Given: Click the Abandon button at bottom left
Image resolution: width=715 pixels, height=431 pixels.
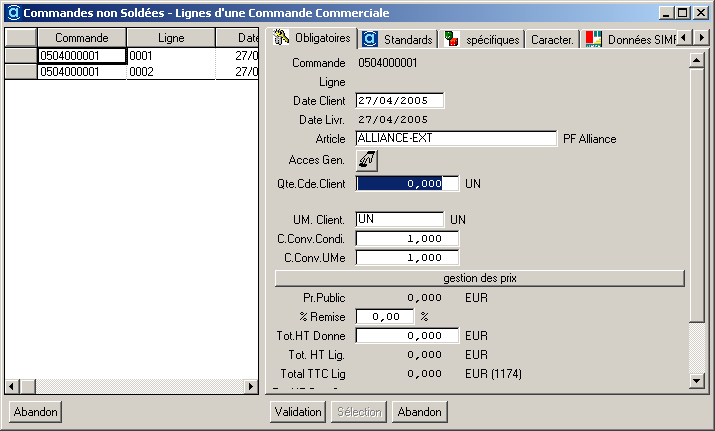Looking at the screenshot, I should (x=35, y=412).
